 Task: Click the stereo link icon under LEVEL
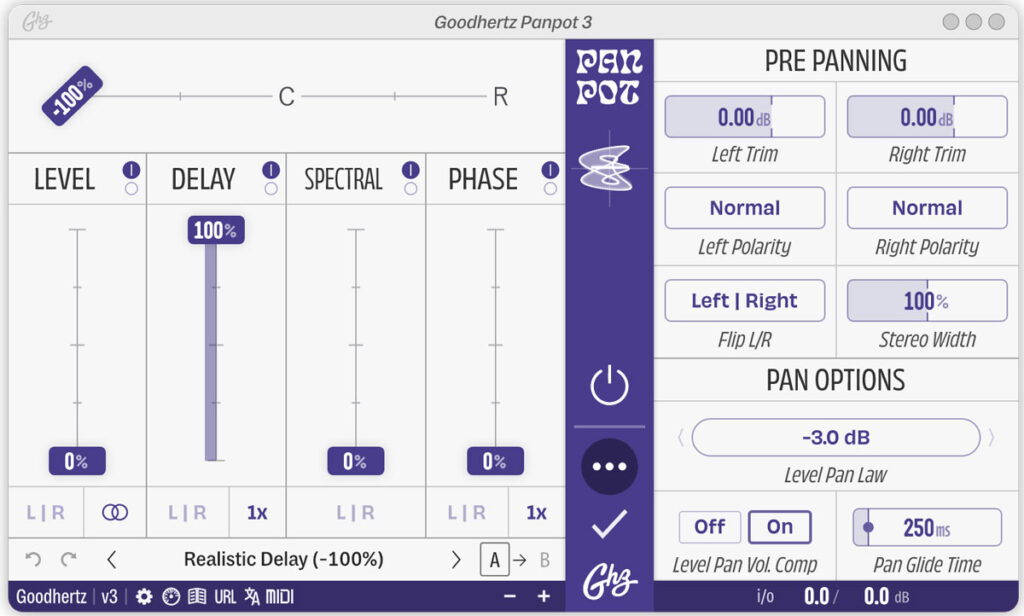[113, 512]
